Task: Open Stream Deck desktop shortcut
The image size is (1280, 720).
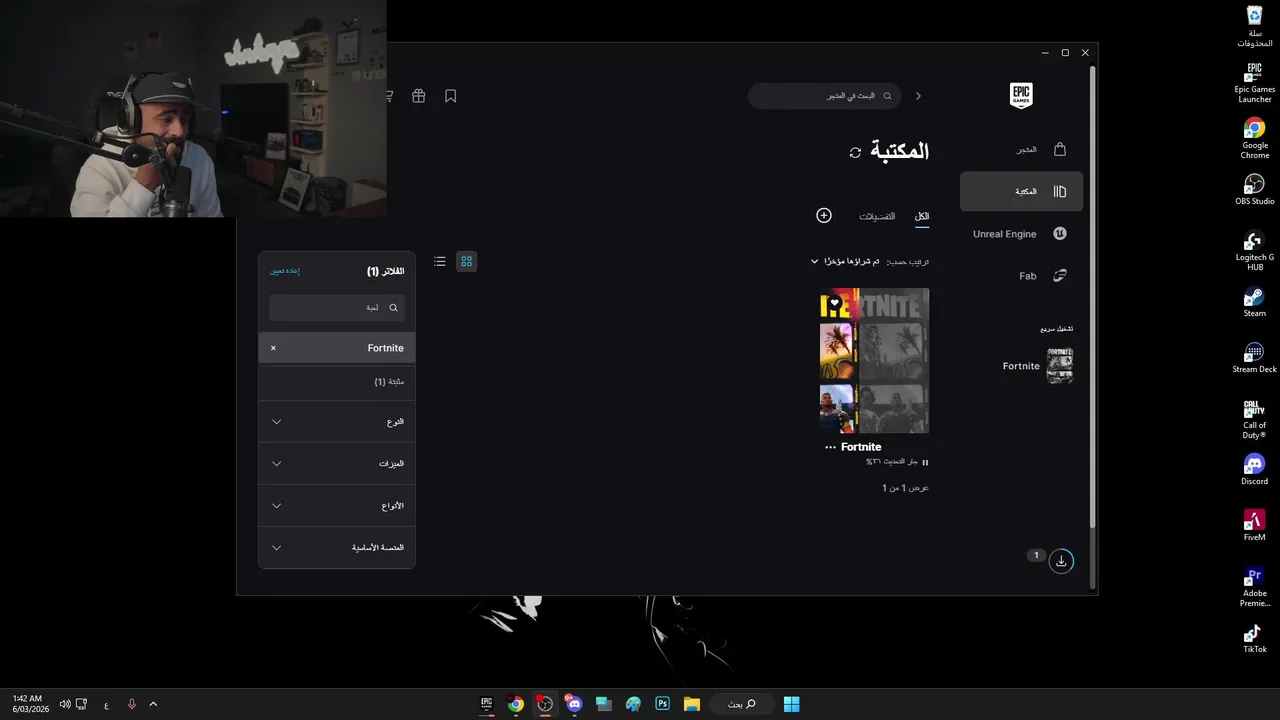Action: pos(1255,358)
